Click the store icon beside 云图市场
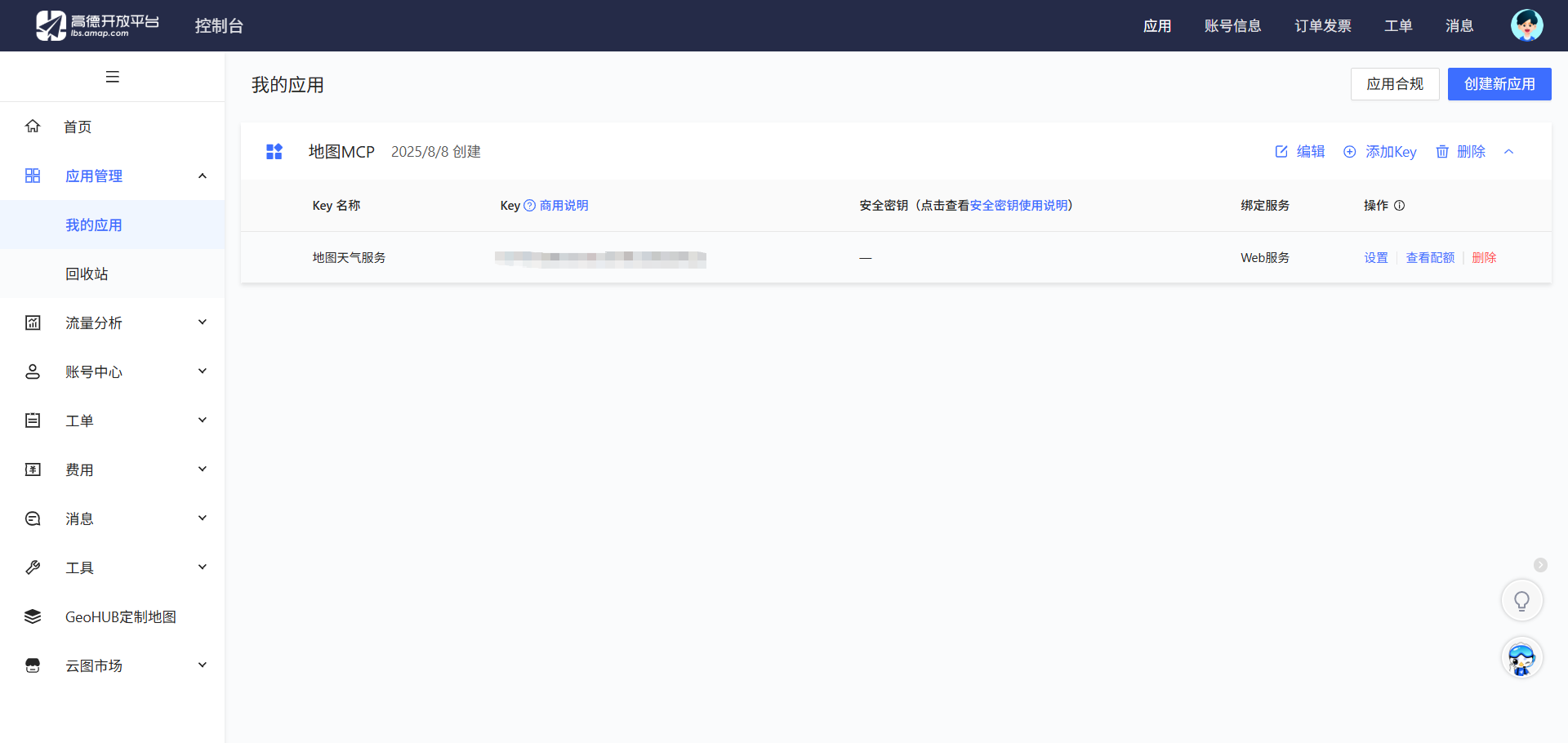 (x=33, y=665)
